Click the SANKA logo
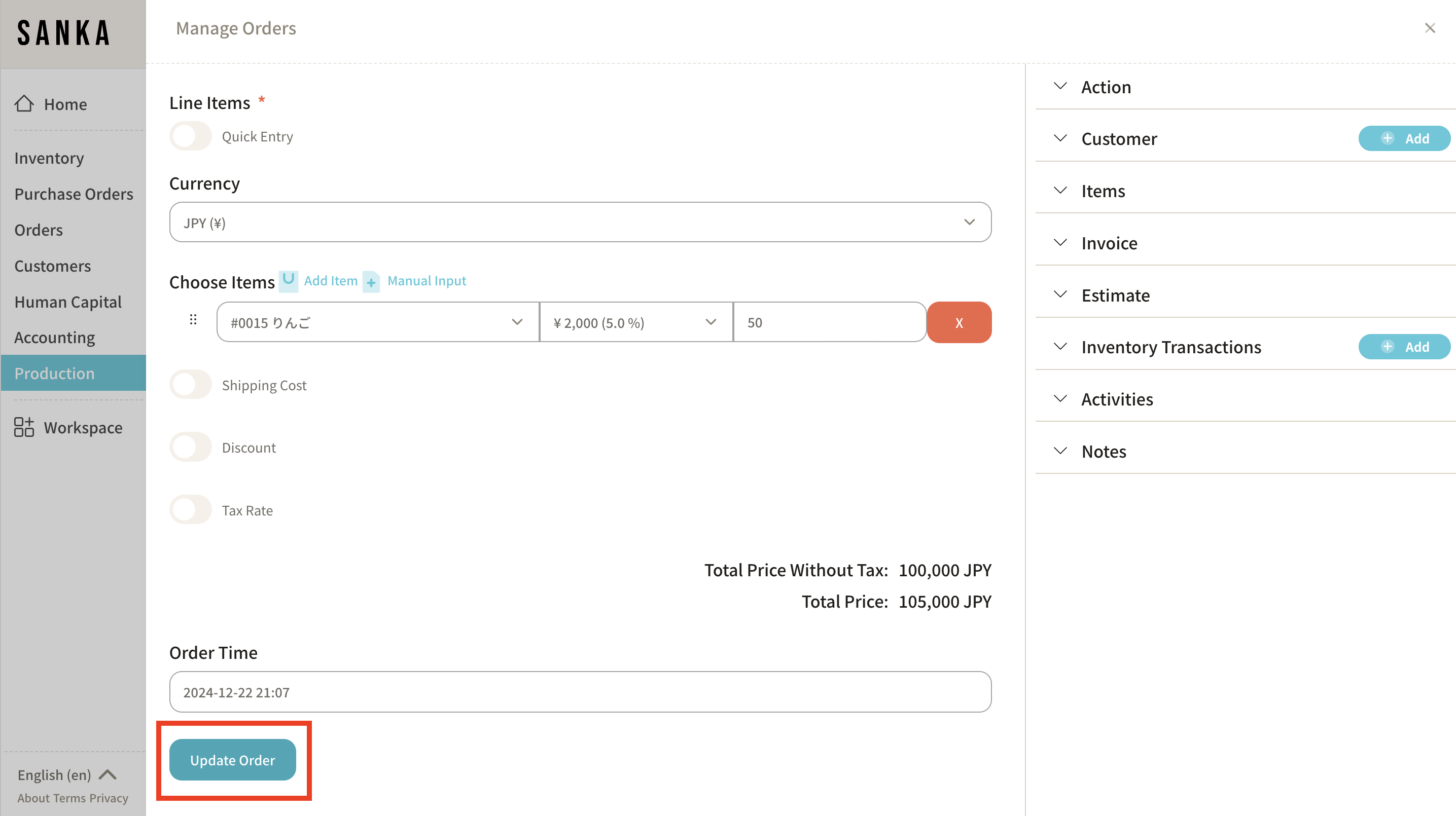This screenshot has height=816, width=1456. click(x=63, y=33)
